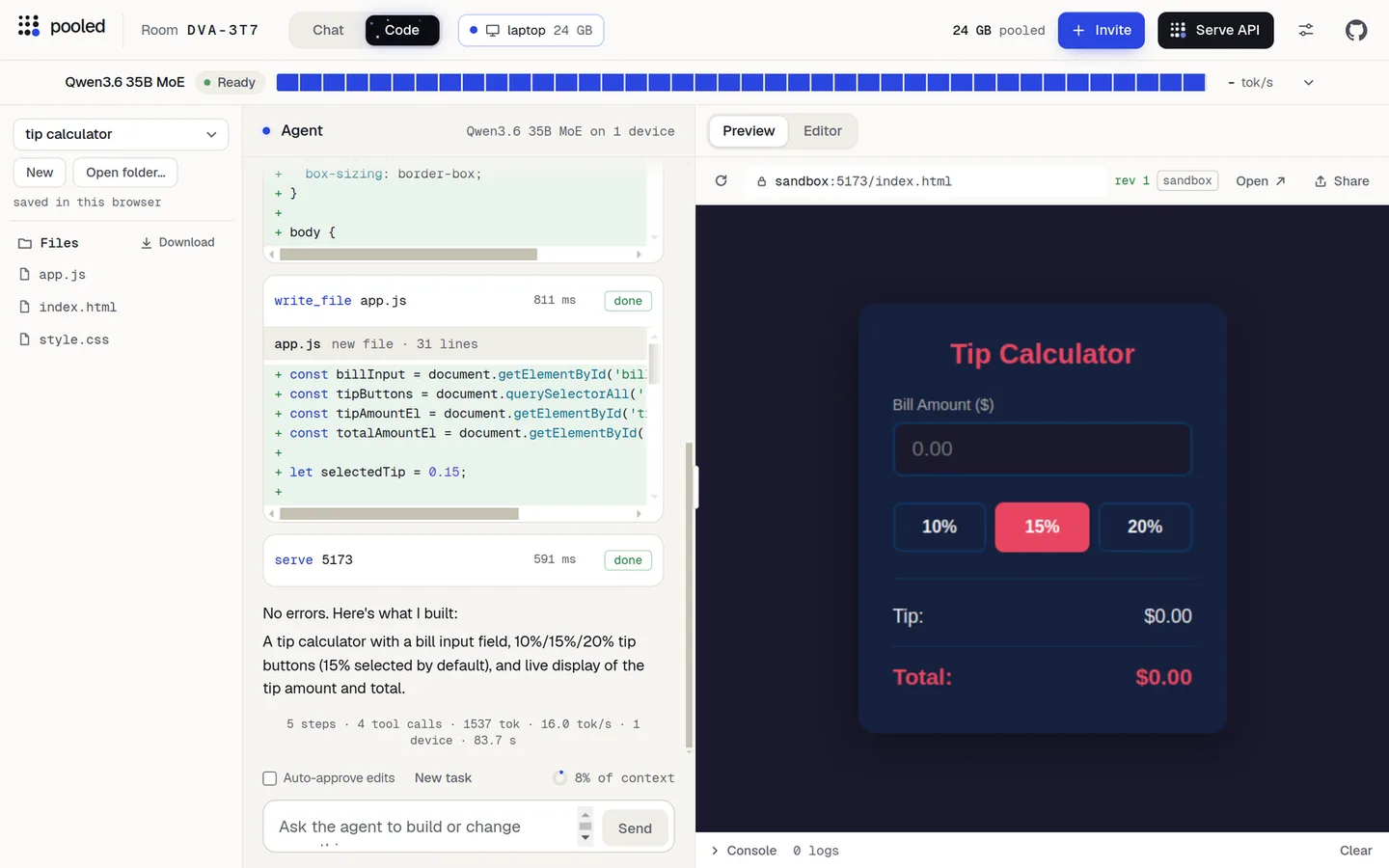This screenshot has width=1389, height=868.
Task: Reload the preview with the refresh icon
Action: 721,180
